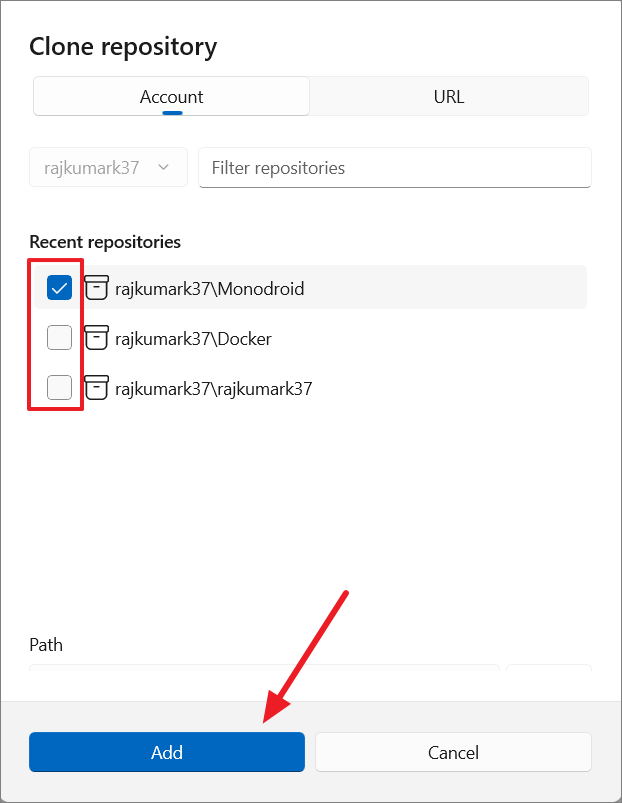Viewport: 622px width, 803px height.
Task: Switch to the URL tab
Action: point(448,96)
